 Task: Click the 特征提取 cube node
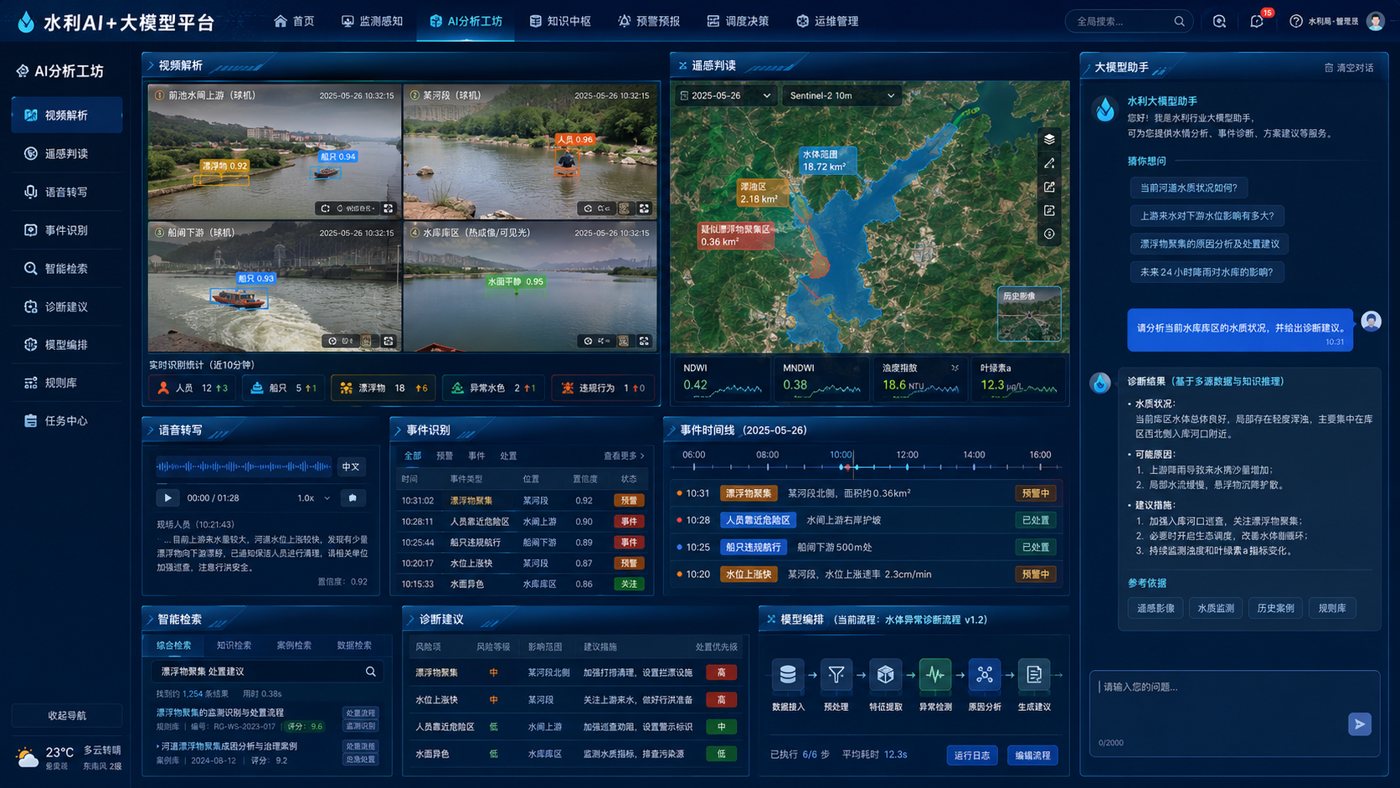pos(885,675)
